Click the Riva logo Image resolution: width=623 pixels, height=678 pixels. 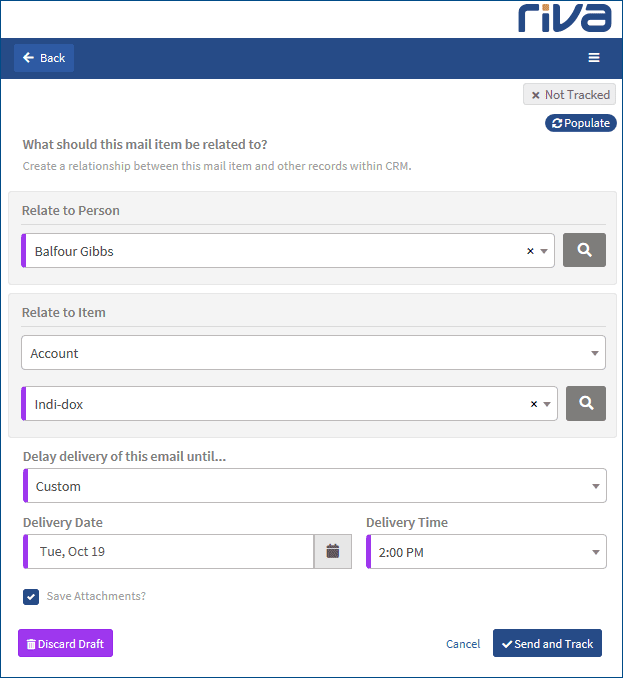564,18
